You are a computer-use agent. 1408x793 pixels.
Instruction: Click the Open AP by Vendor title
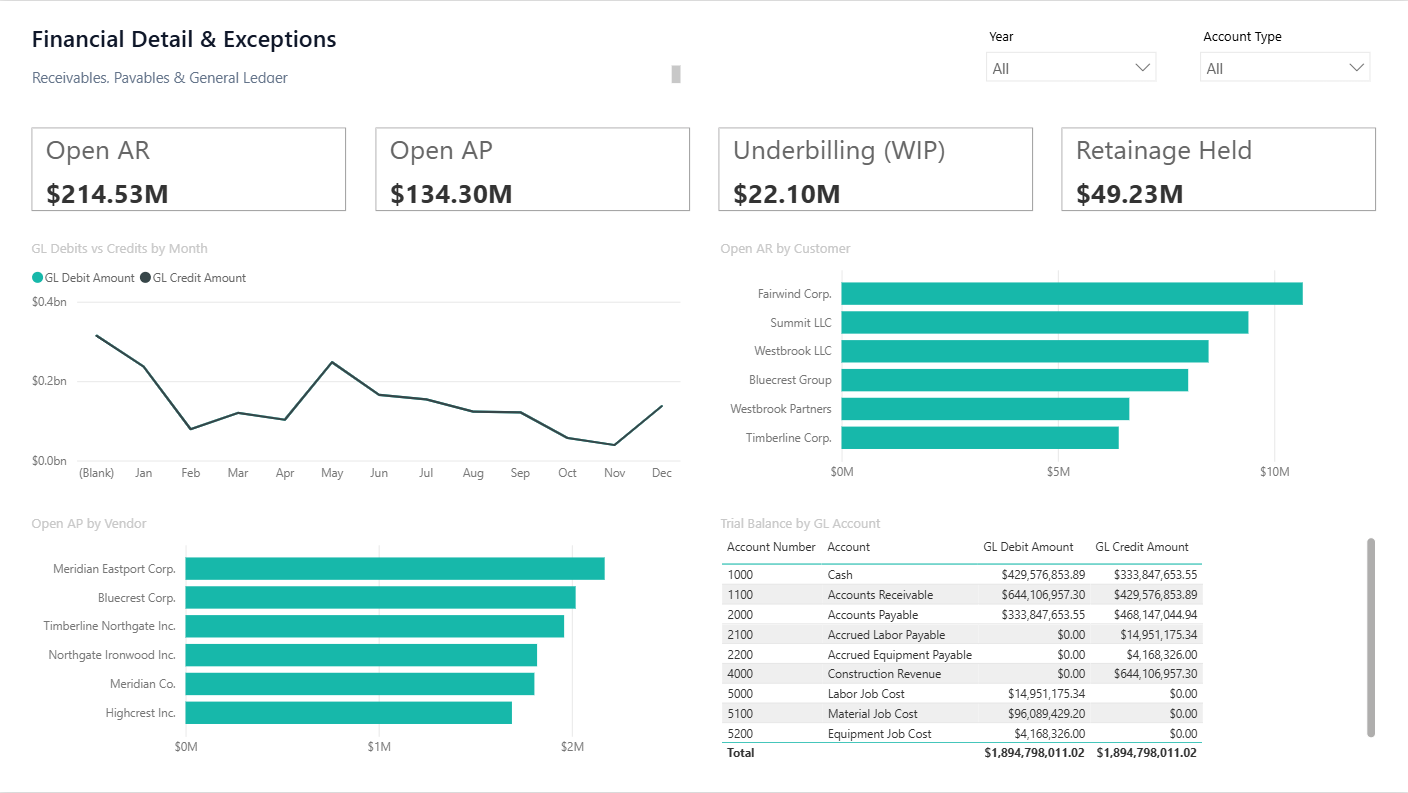(89, 524)
